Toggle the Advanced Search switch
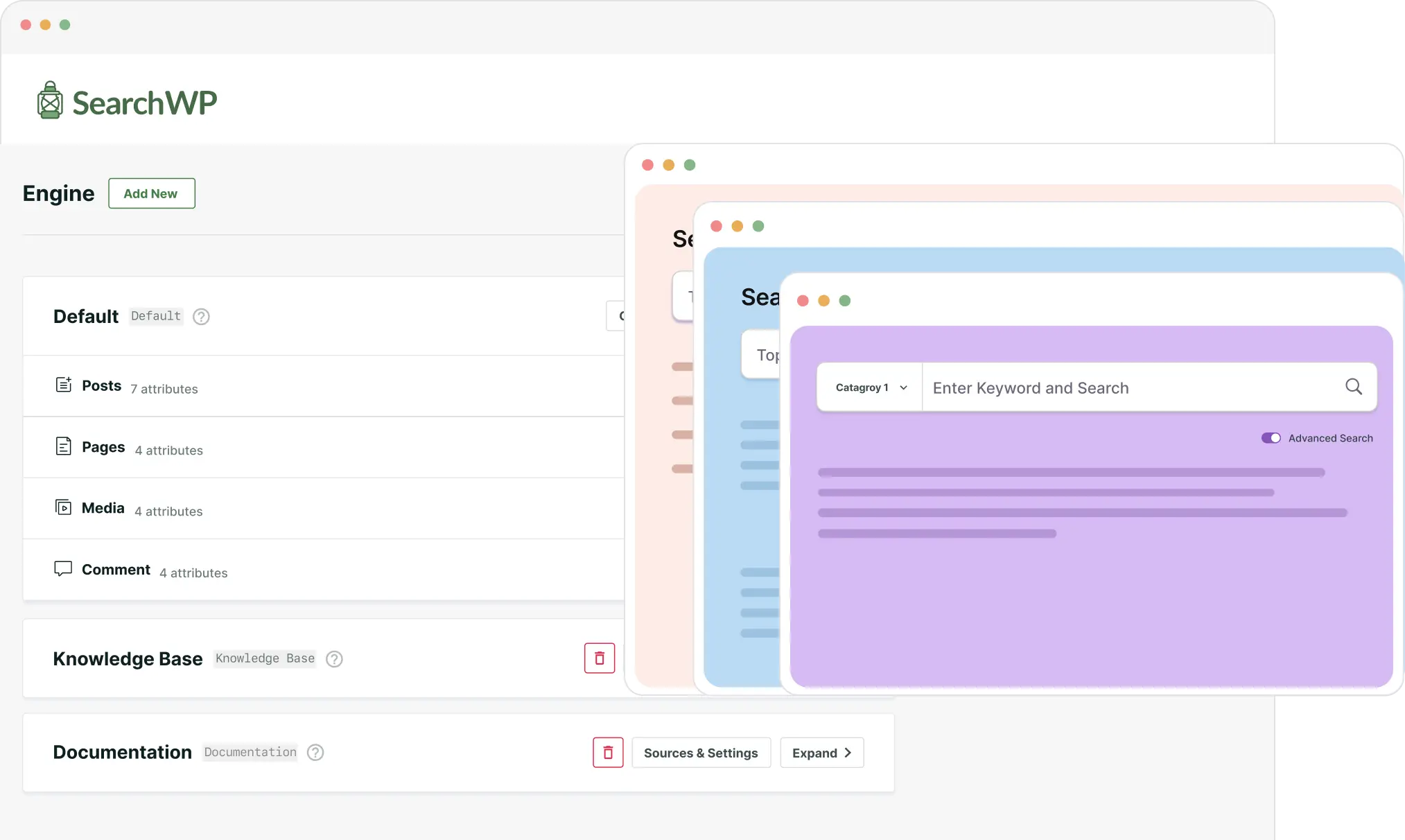Image resolution: width=1405 pixels, height=840 pixels. [1271, 438]
